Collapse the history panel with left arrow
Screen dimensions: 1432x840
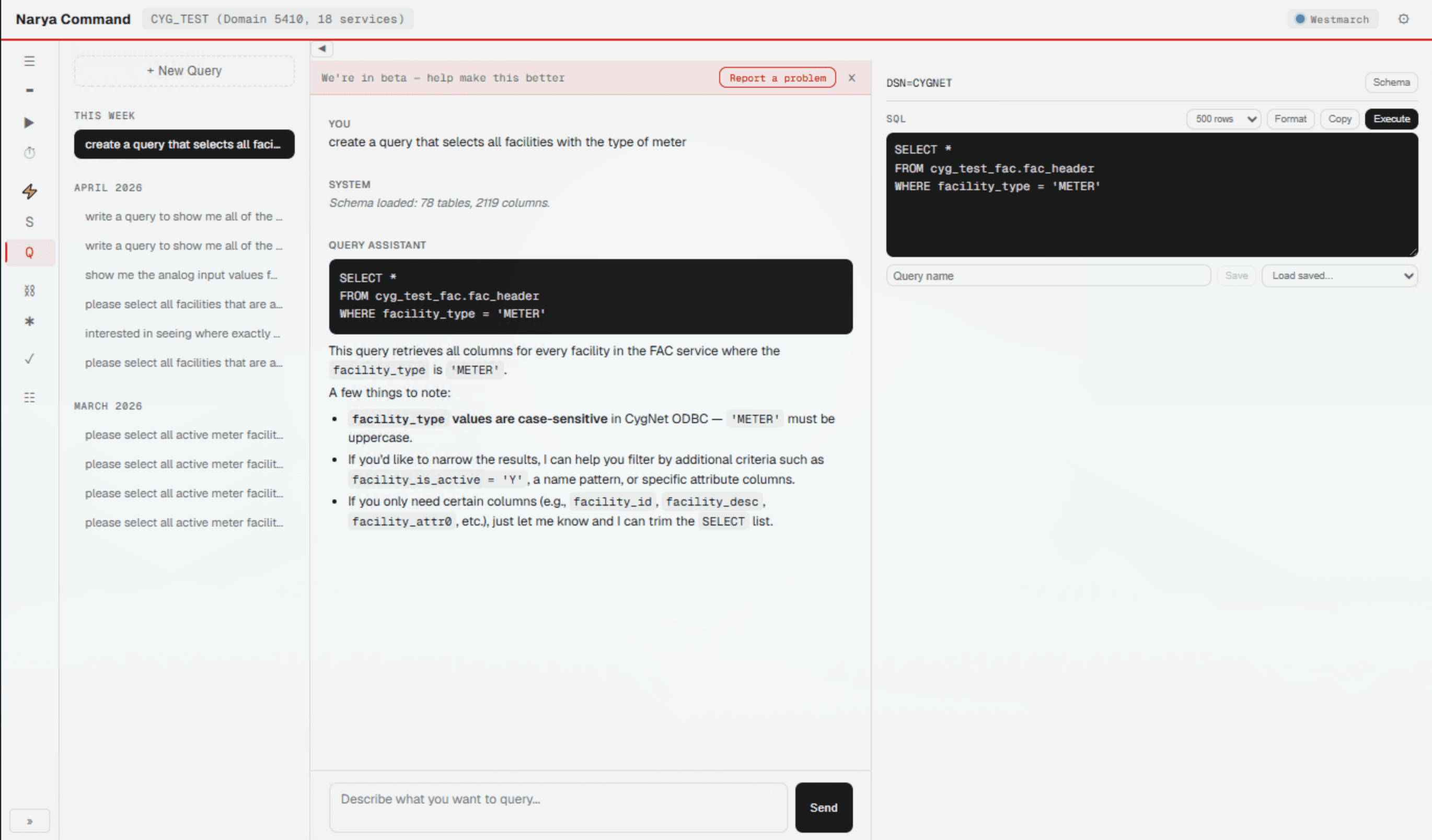pos(322,49)
